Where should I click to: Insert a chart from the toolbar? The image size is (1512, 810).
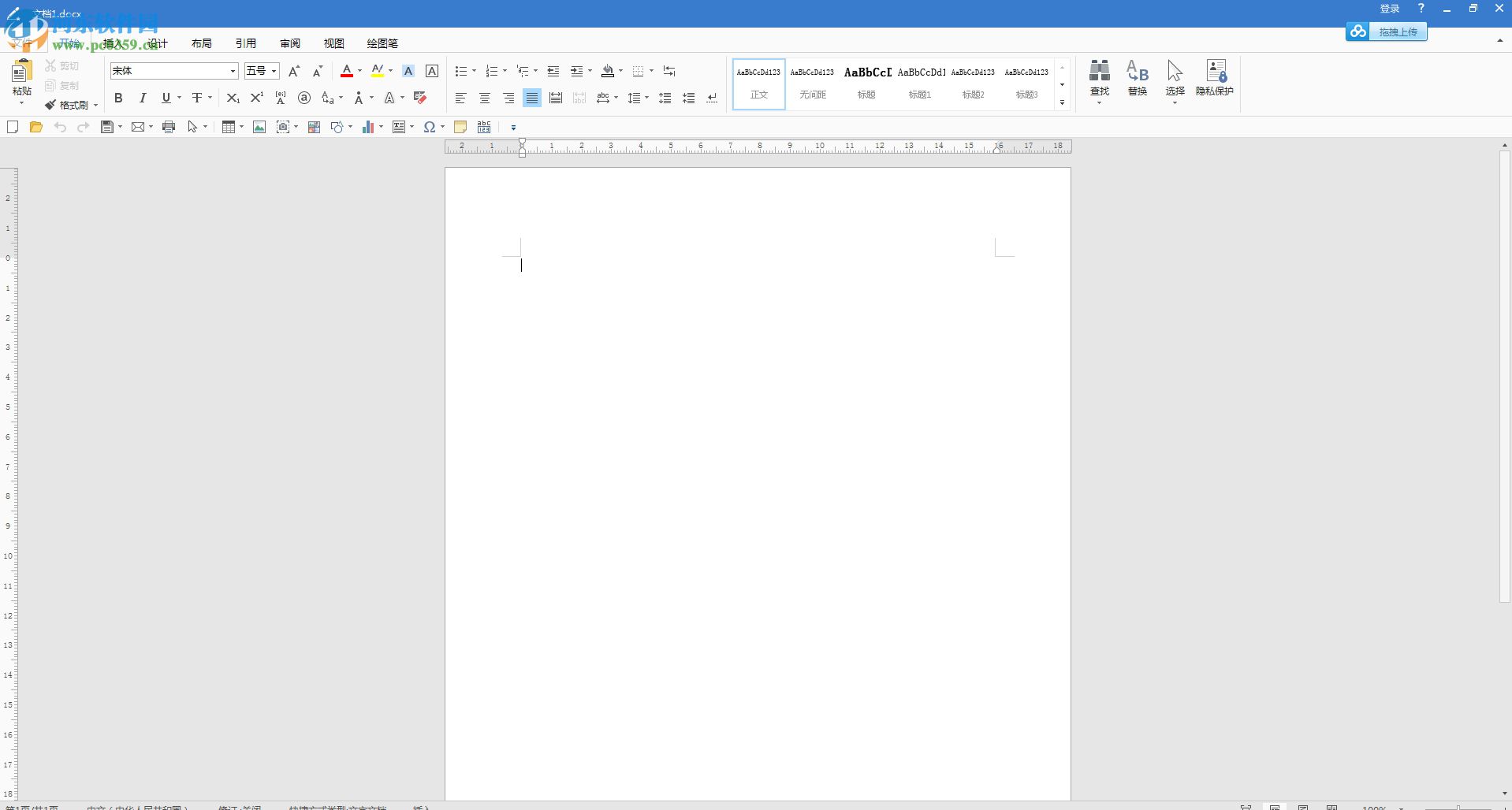point(367,127)
